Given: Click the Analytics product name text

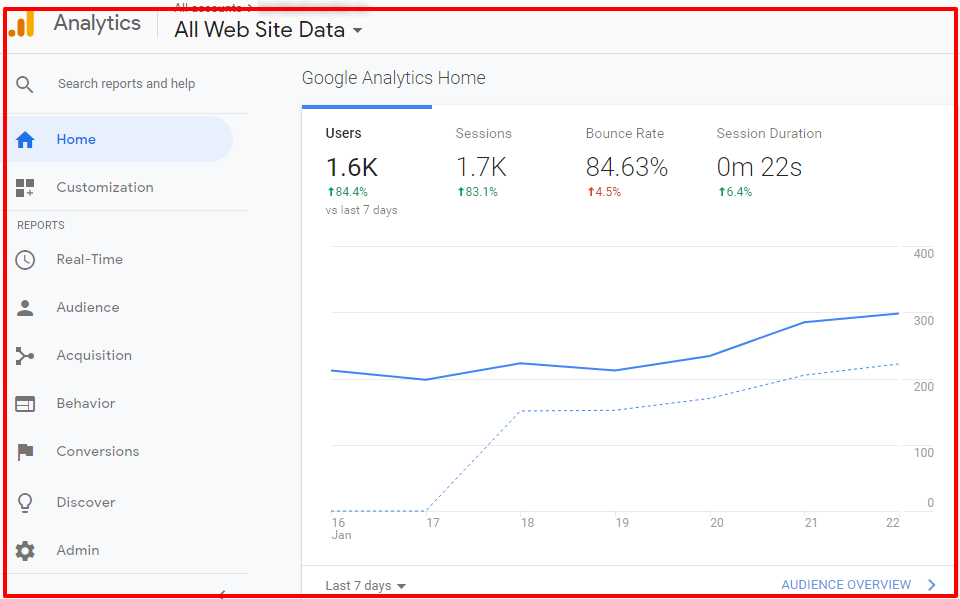Looking at the screenshot, I should point(97,23).
